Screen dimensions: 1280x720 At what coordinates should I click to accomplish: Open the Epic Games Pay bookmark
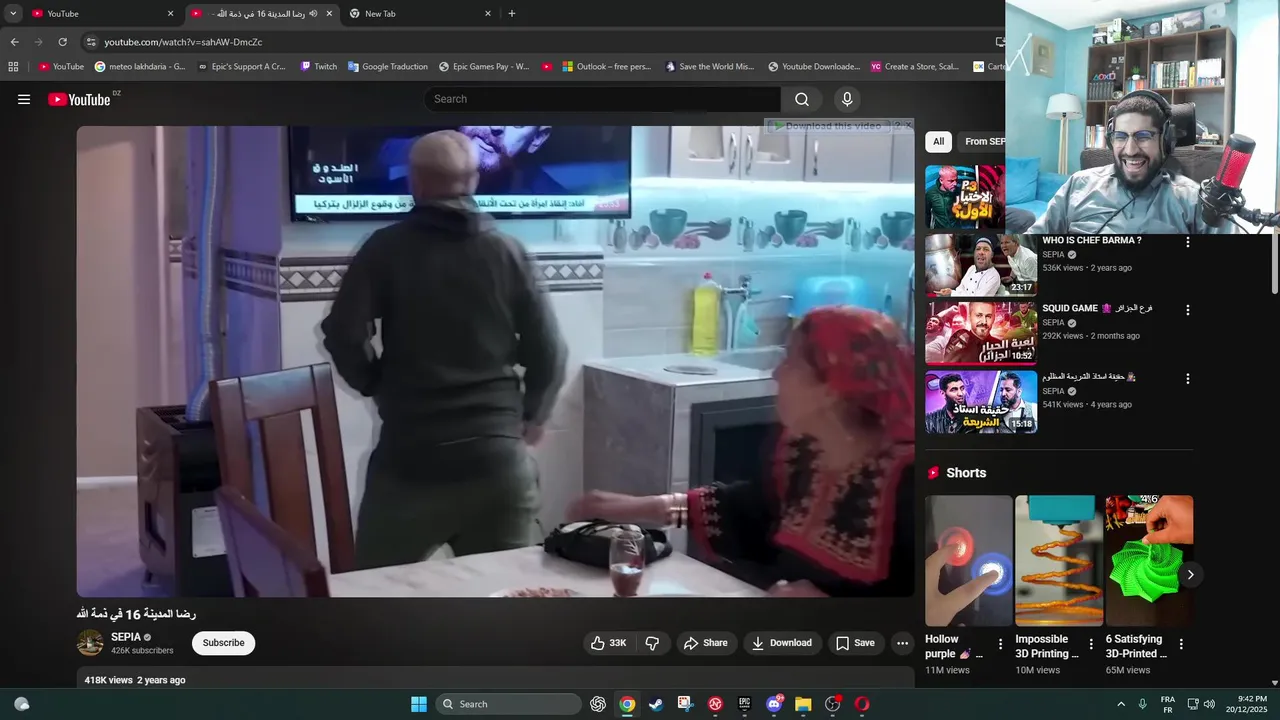pyautogui.click(x=484, y=67)
